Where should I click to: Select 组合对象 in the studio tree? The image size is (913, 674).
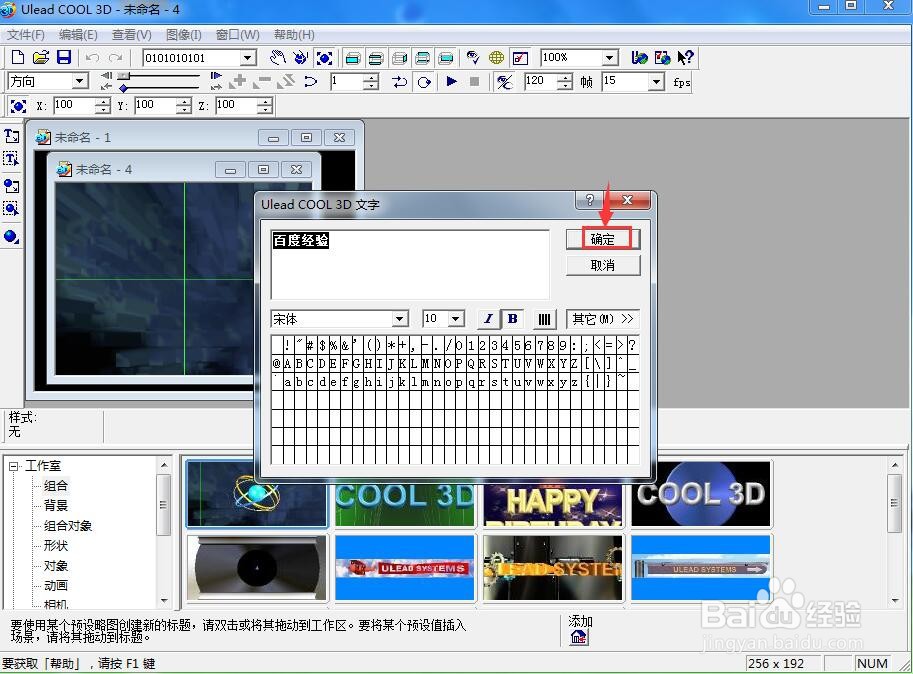[68, 526]
